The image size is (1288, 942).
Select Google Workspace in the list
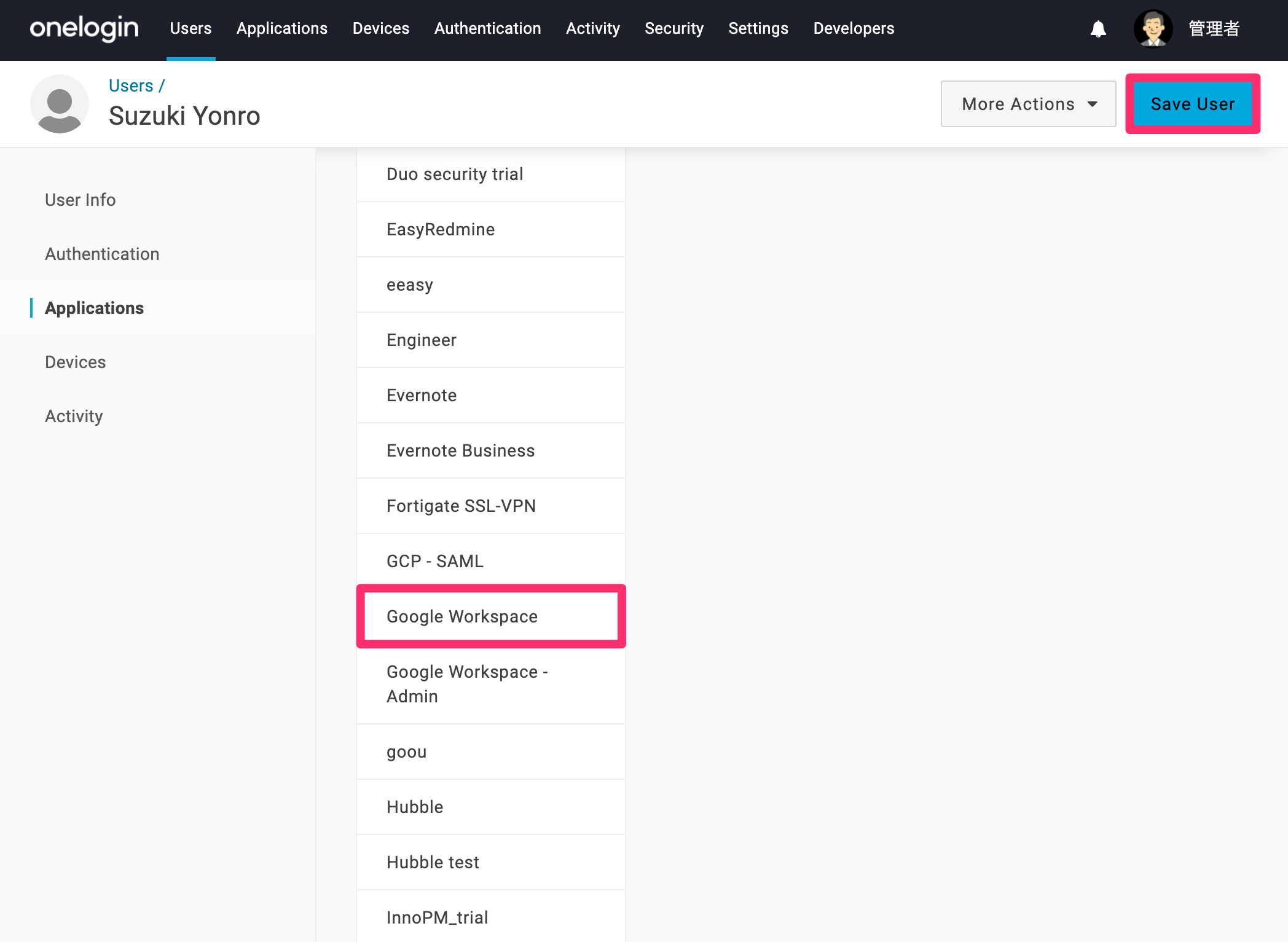coord(491,616)
